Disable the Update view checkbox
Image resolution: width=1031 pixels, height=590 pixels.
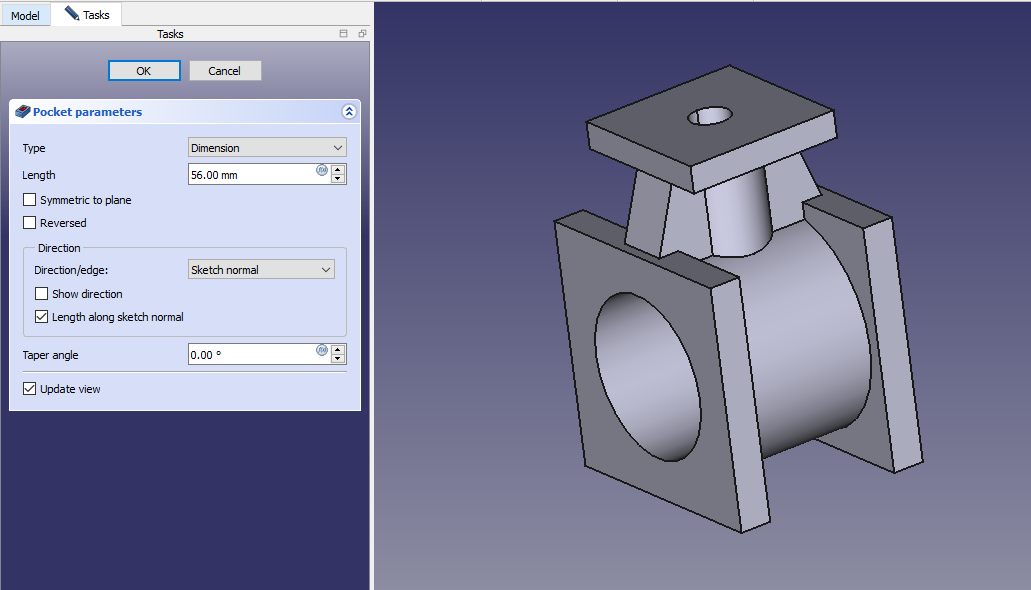point(30,389)
